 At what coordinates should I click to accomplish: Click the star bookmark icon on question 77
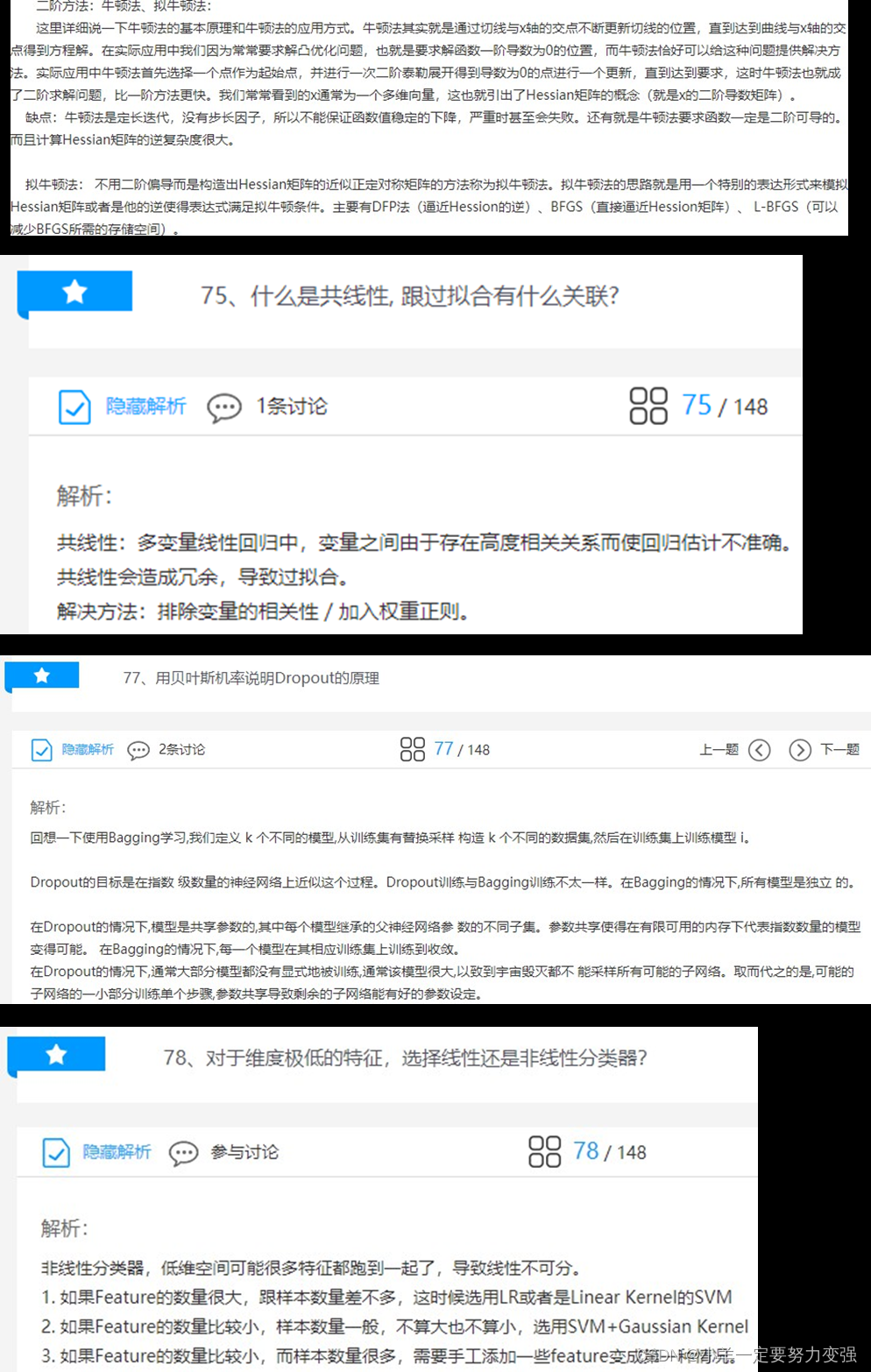point(42,675)
